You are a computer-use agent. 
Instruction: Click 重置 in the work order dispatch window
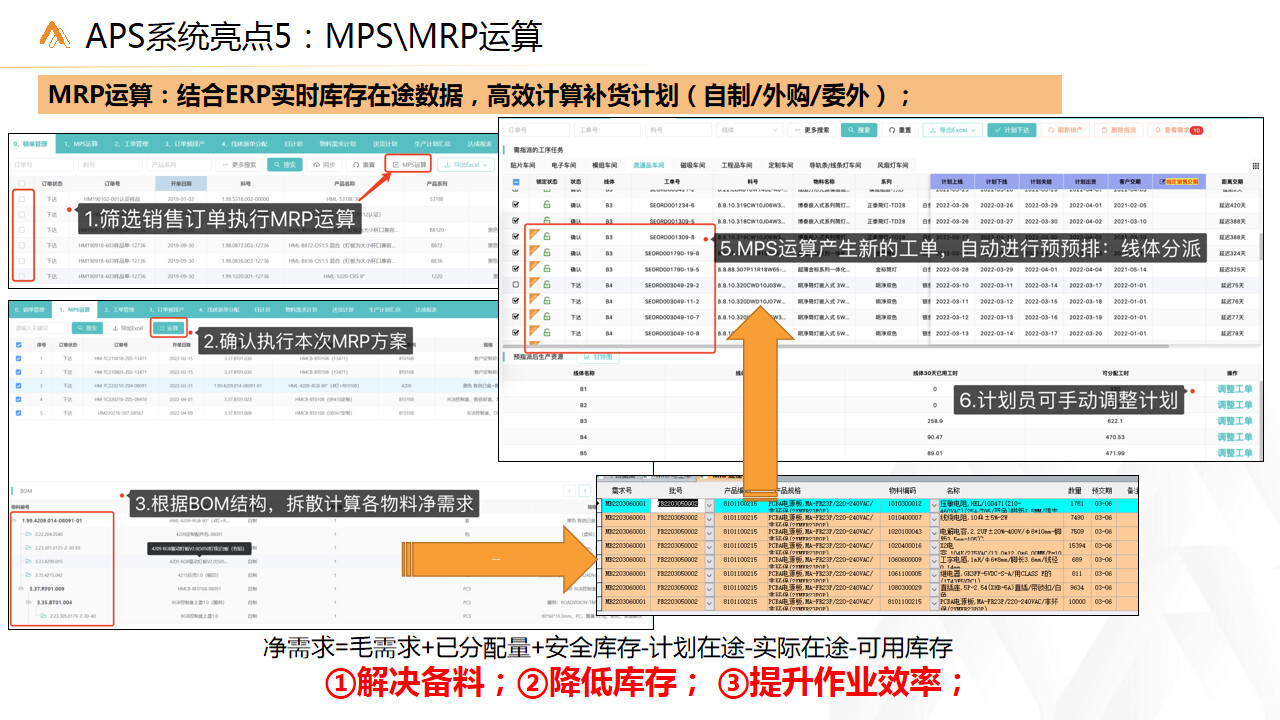[x=900, y=130]
